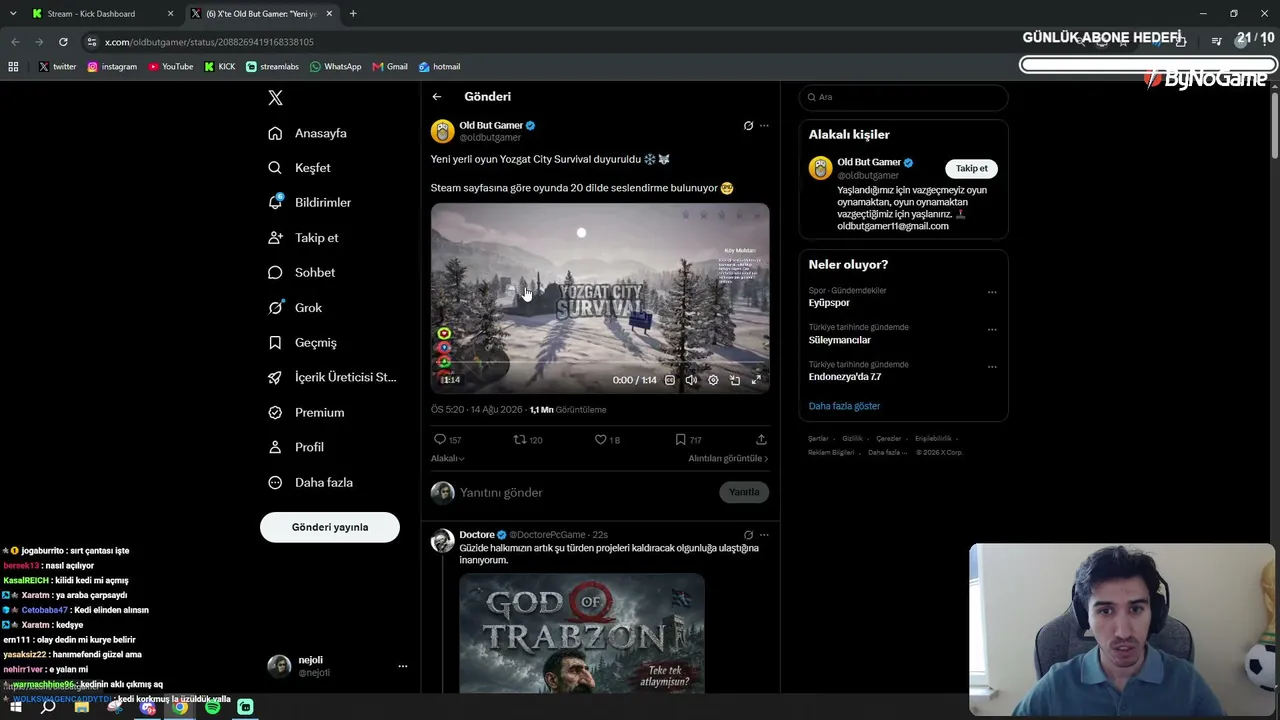Image resolution: width=1280 pixels, height=720 pixels.
Task: Switch to the Stream - Kick Dashboard tab
Action: click(x=103, y=14)
